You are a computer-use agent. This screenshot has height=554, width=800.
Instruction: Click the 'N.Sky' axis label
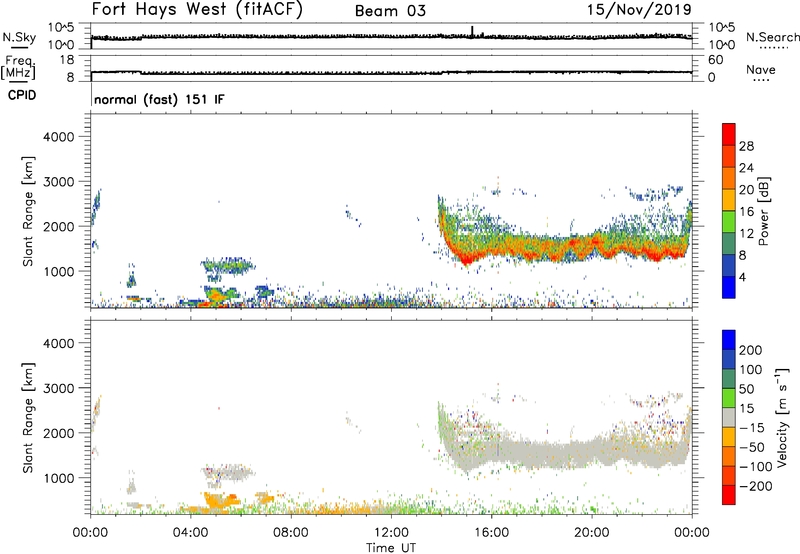pos(19,37)
